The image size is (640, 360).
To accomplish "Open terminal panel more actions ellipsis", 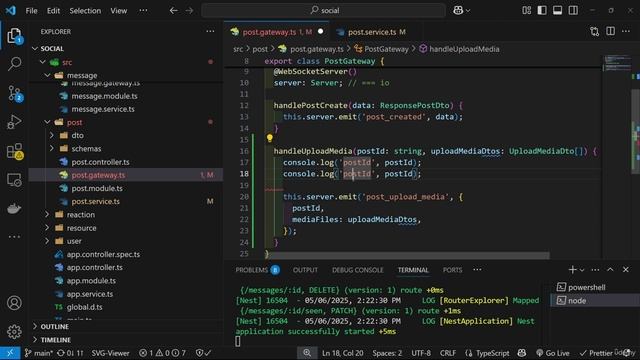I will click(595, 270).
